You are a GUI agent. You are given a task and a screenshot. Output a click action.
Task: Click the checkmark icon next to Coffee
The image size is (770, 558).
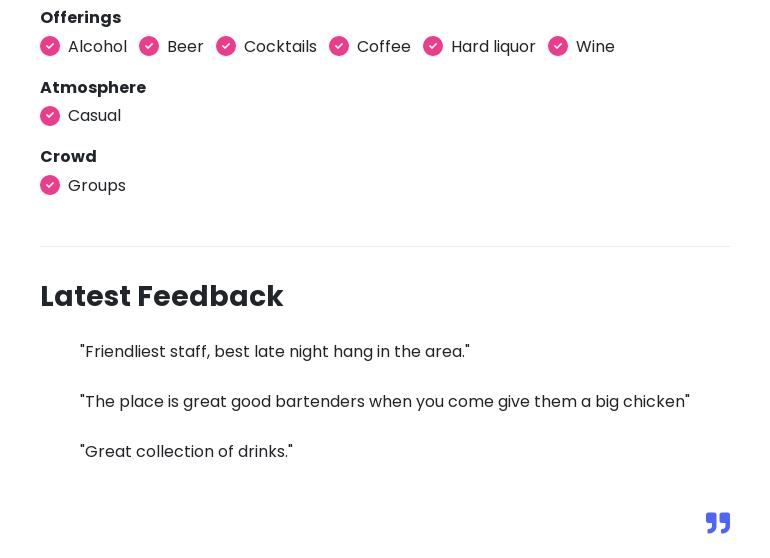[x=339, y=47]
